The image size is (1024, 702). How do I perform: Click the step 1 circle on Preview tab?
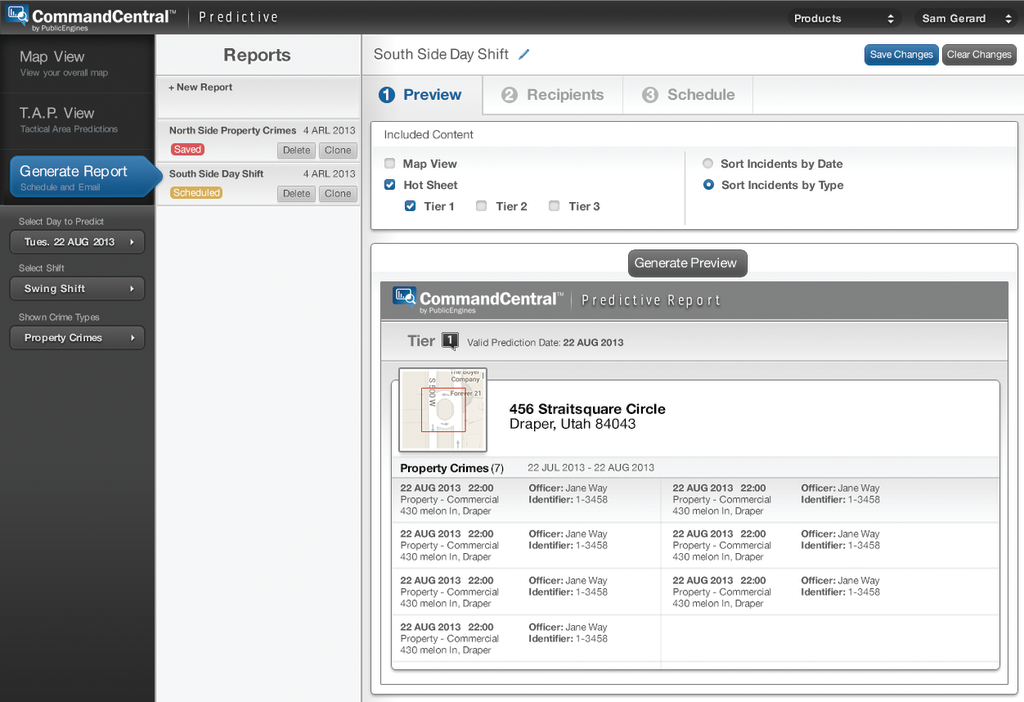387,95
